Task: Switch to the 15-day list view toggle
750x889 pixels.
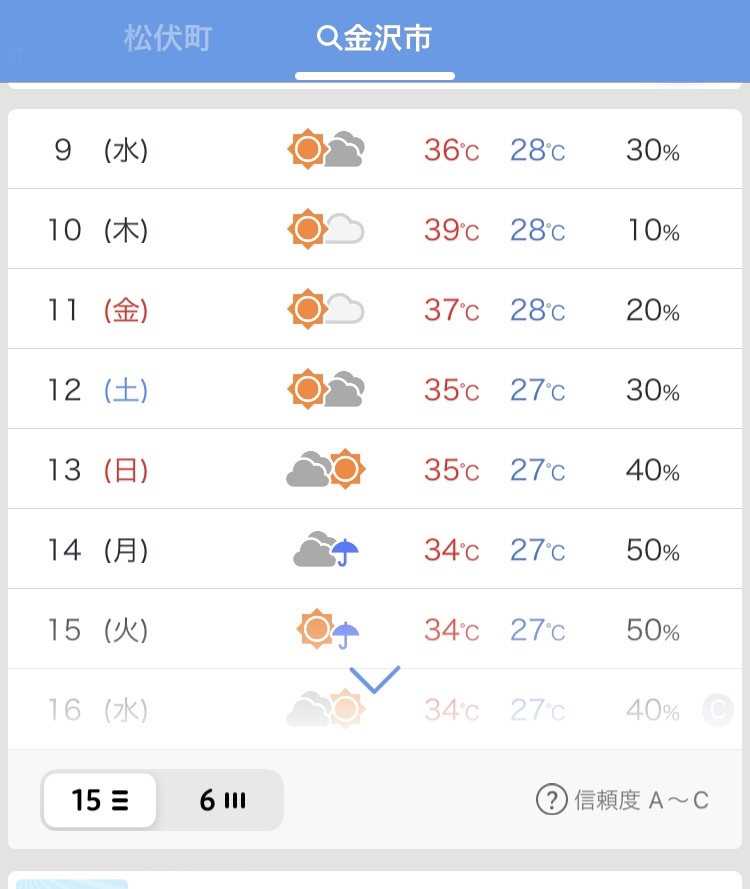Action: 100,800
